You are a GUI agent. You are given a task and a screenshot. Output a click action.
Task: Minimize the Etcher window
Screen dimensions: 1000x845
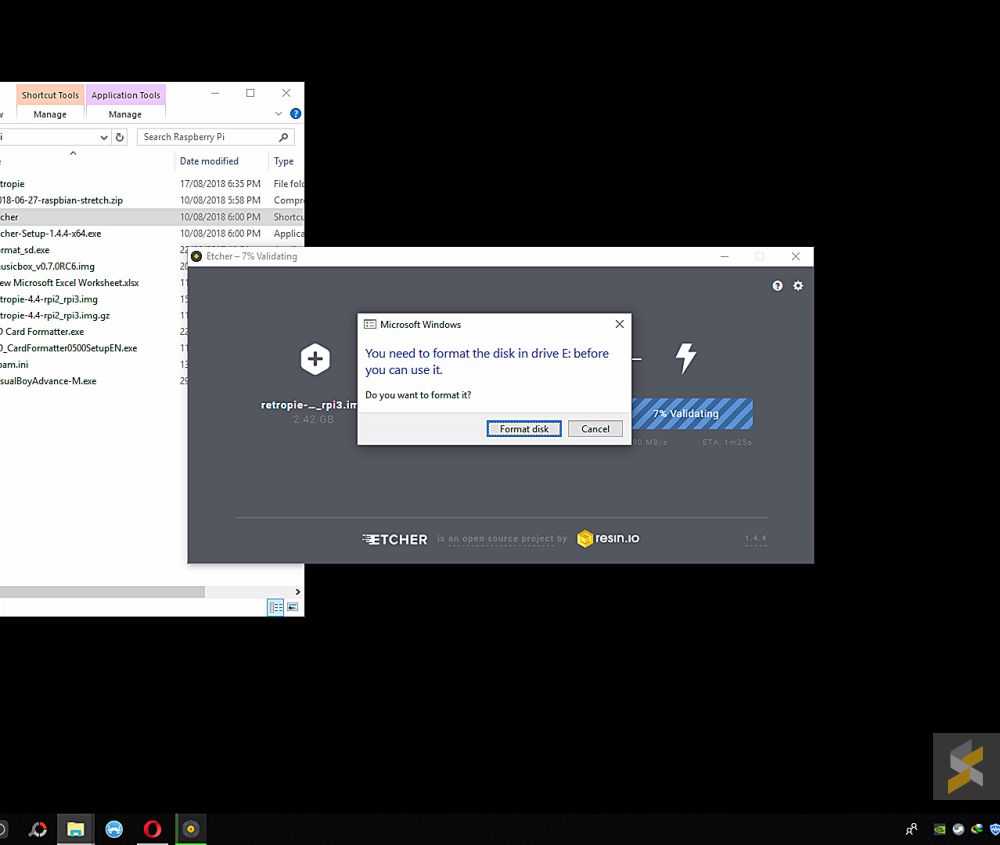coord(724,256)
